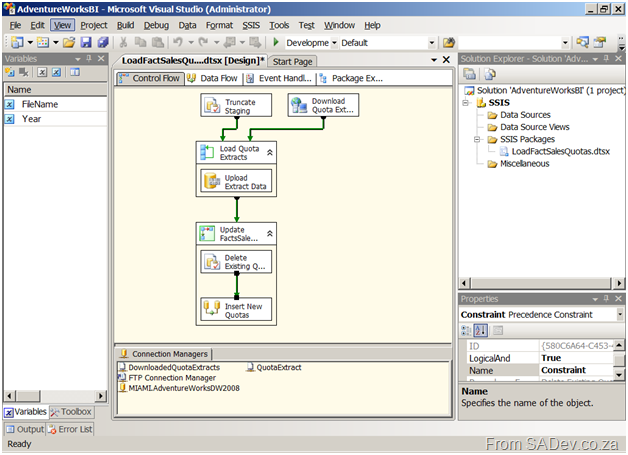Select the Download Quota Ext... FTP task
Image resolution: width=628 pixels, height=455 pixels.
pyautogui.click(x=323, y=105)
